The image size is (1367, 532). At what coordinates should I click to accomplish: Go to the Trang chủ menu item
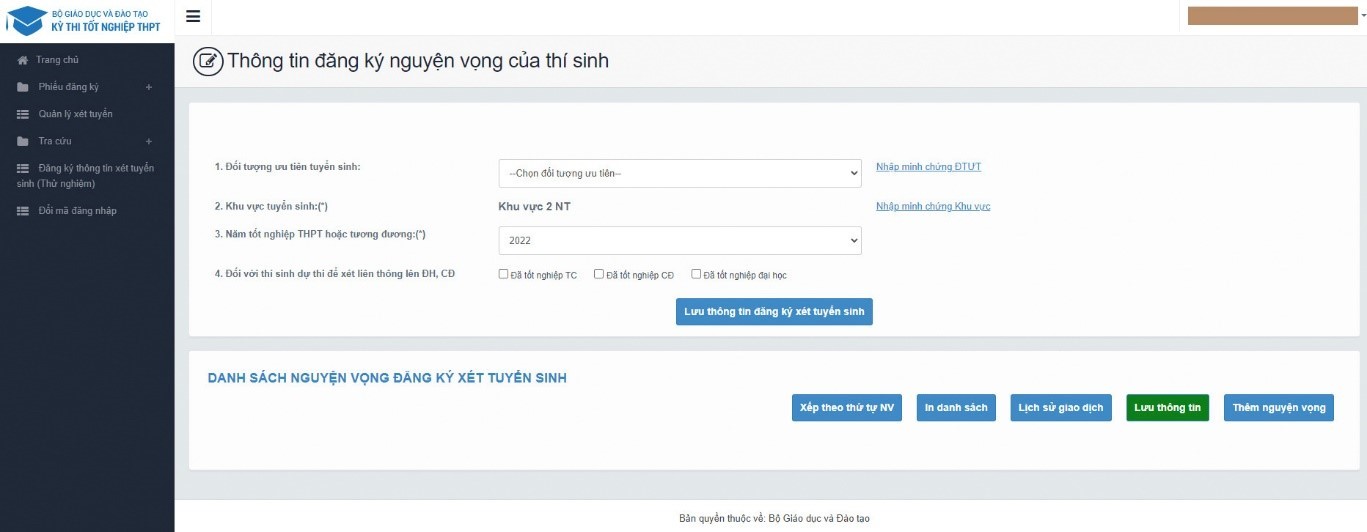(x=57, y=60)
